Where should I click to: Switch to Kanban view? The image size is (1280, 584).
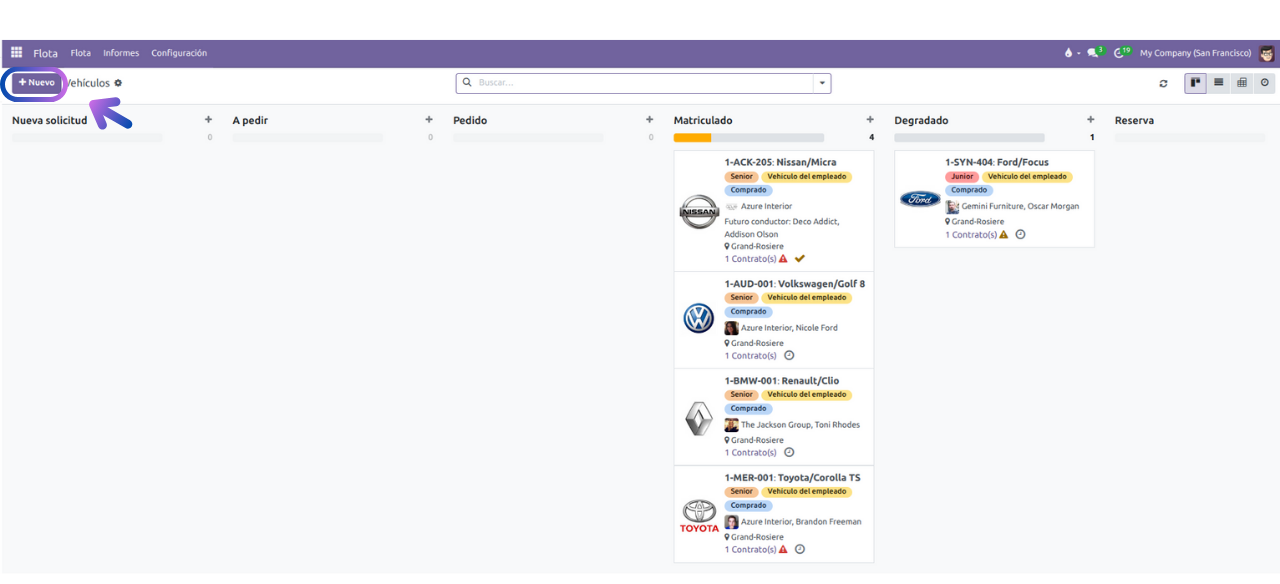pyautogui.click(x=1195, y=83)
